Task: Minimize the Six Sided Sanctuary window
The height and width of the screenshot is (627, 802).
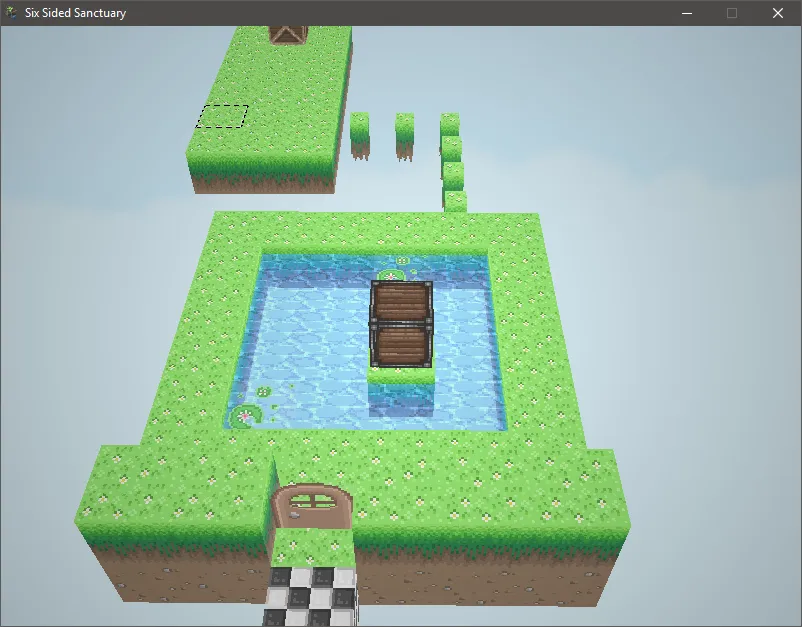Action: coord(686,13)
